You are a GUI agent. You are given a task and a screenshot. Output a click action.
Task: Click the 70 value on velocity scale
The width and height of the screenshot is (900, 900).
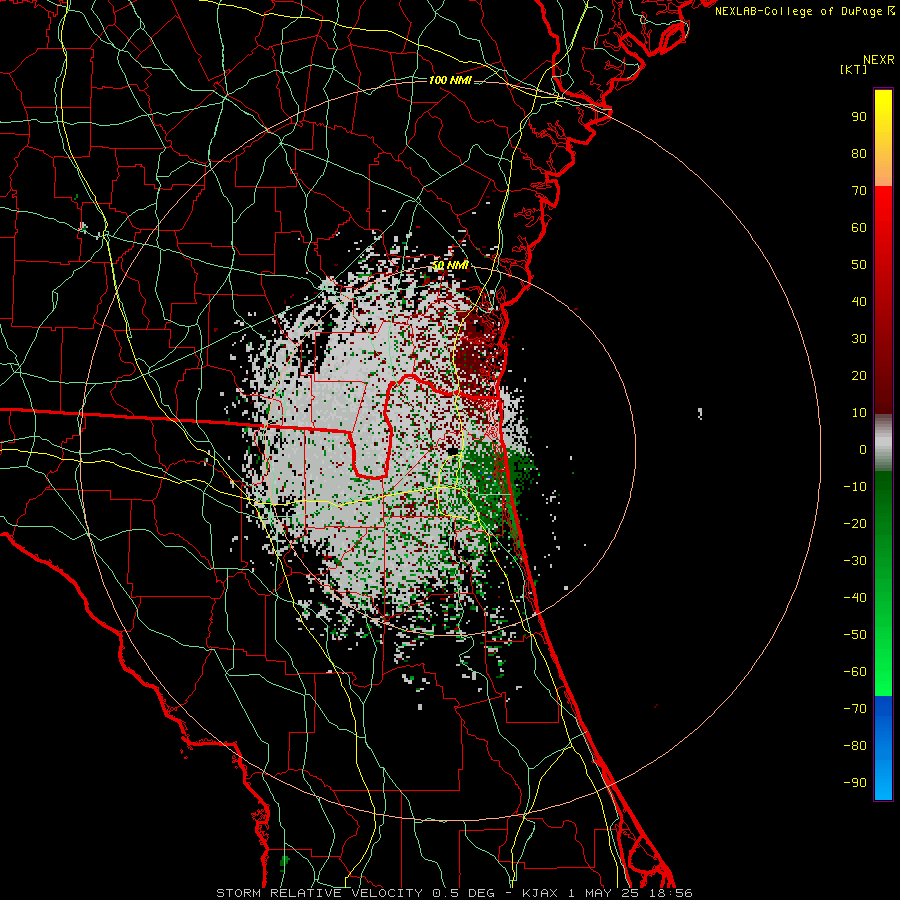[859, 191]
